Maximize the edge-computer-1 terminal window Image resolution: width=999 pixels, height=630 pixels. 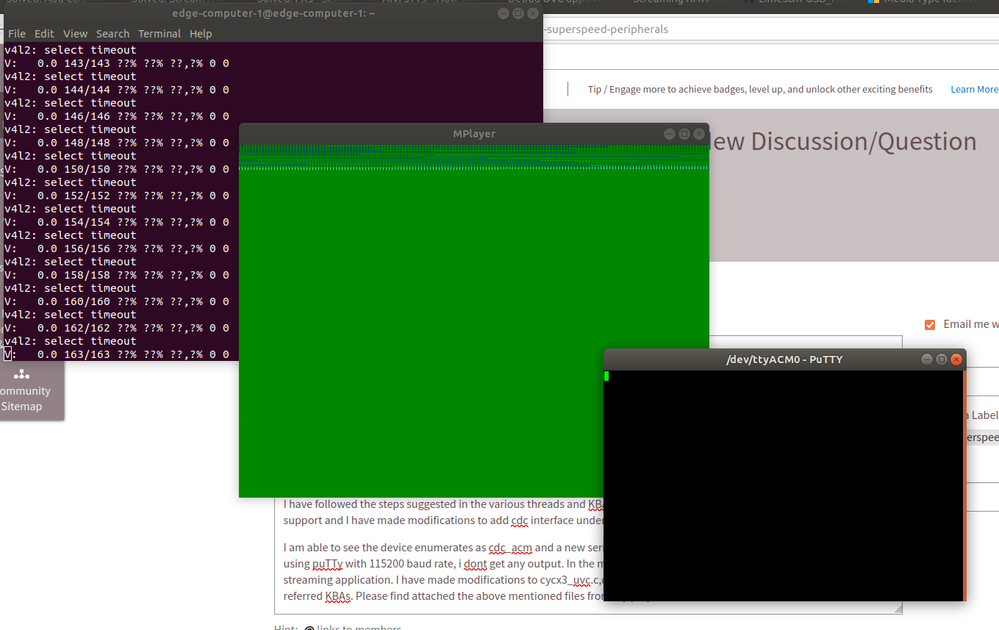coord(518,13)
